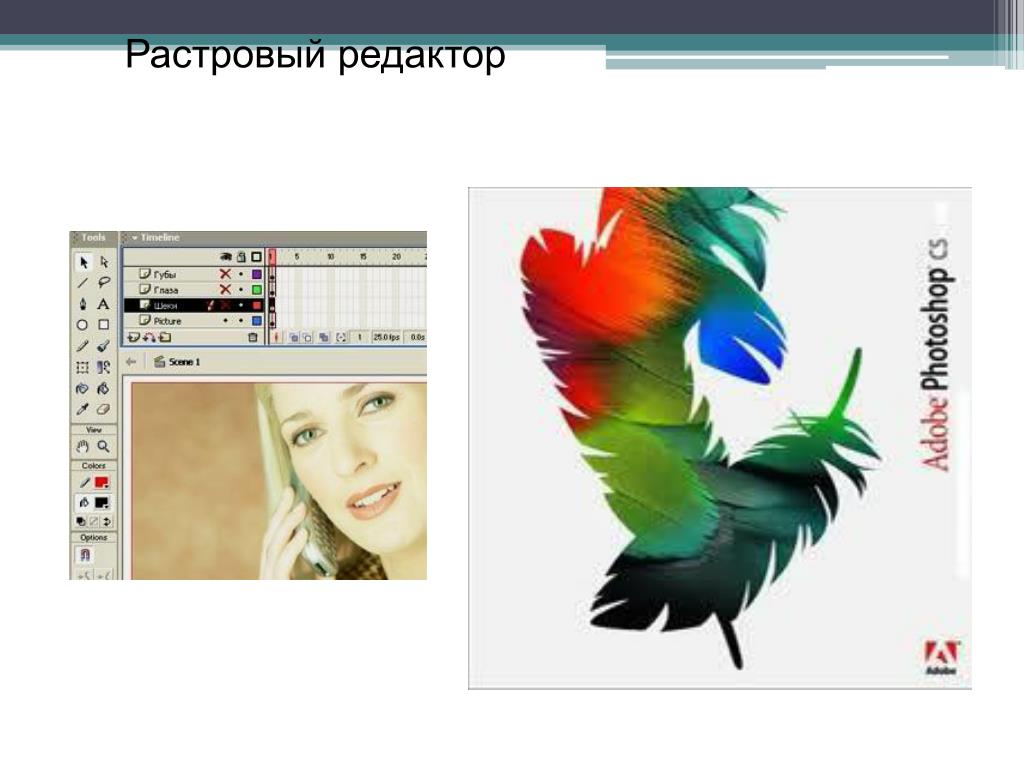Select the Oval tool
The image size is (1024, 768).
82,325
